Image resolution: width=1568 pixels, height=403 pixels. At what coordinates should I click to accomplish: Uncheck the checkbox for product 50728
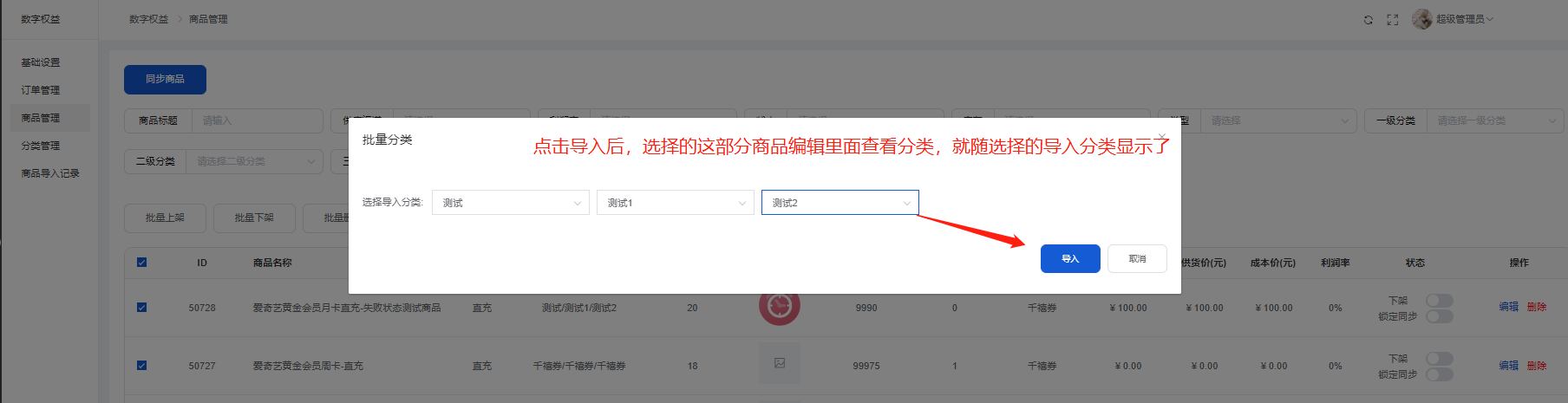(142, 308)
